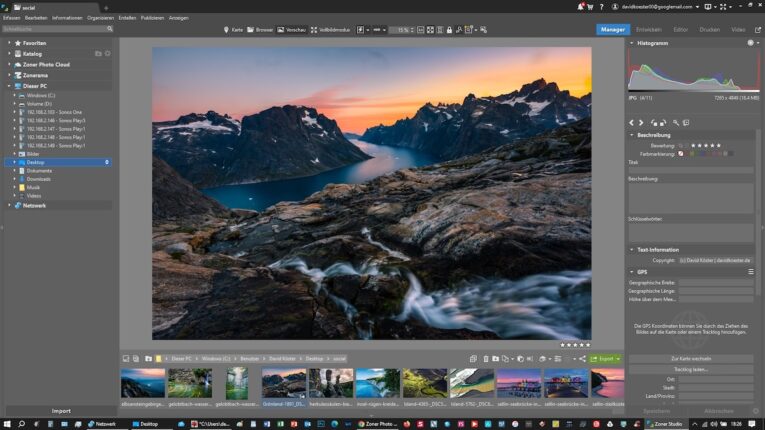Go to next image arrow in info panel
The height and width of the screenshot is (430, 765).
(642, 123)
